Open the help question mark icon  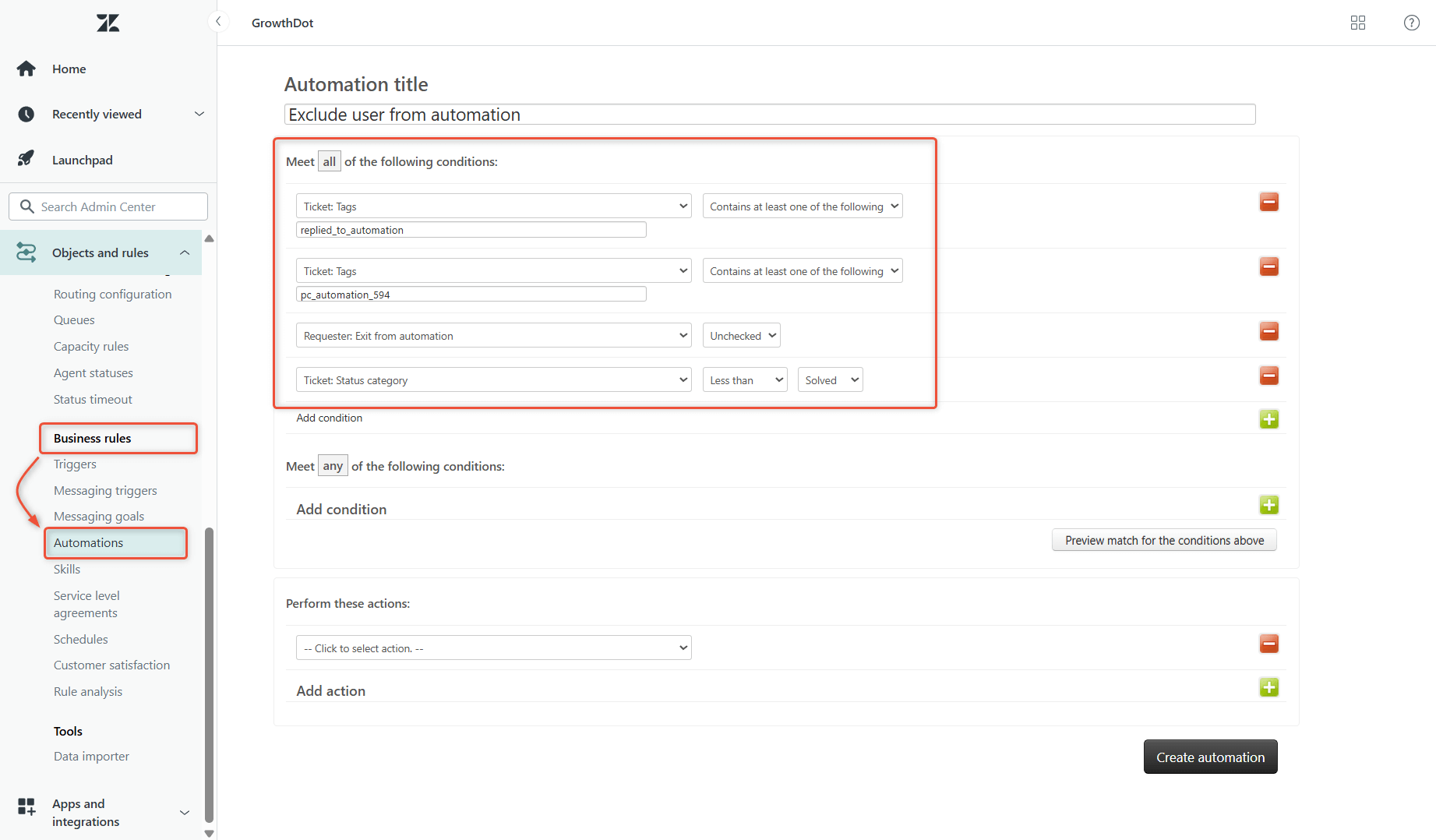point(1411,23)
